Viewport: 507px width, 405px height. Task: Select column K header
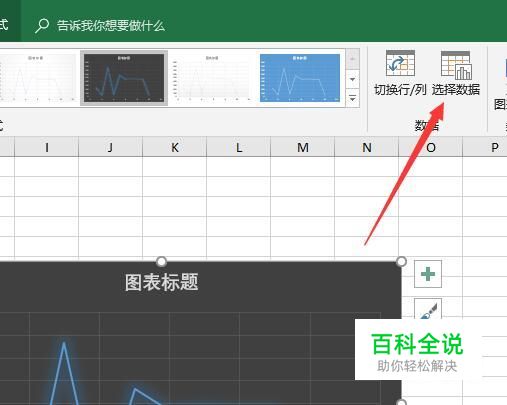(x=174, y=147)
